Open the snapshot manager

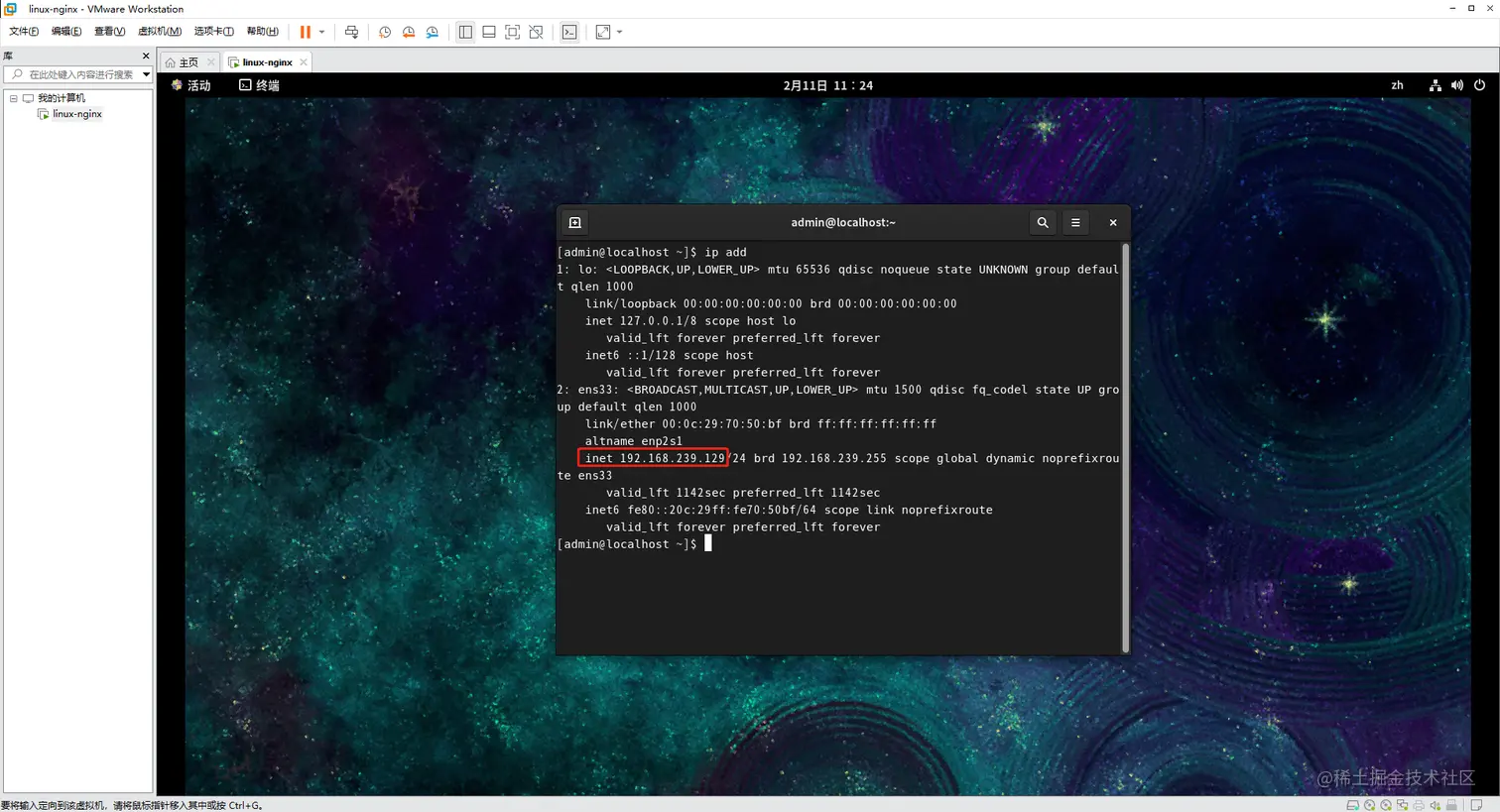(x=433, y=32)
